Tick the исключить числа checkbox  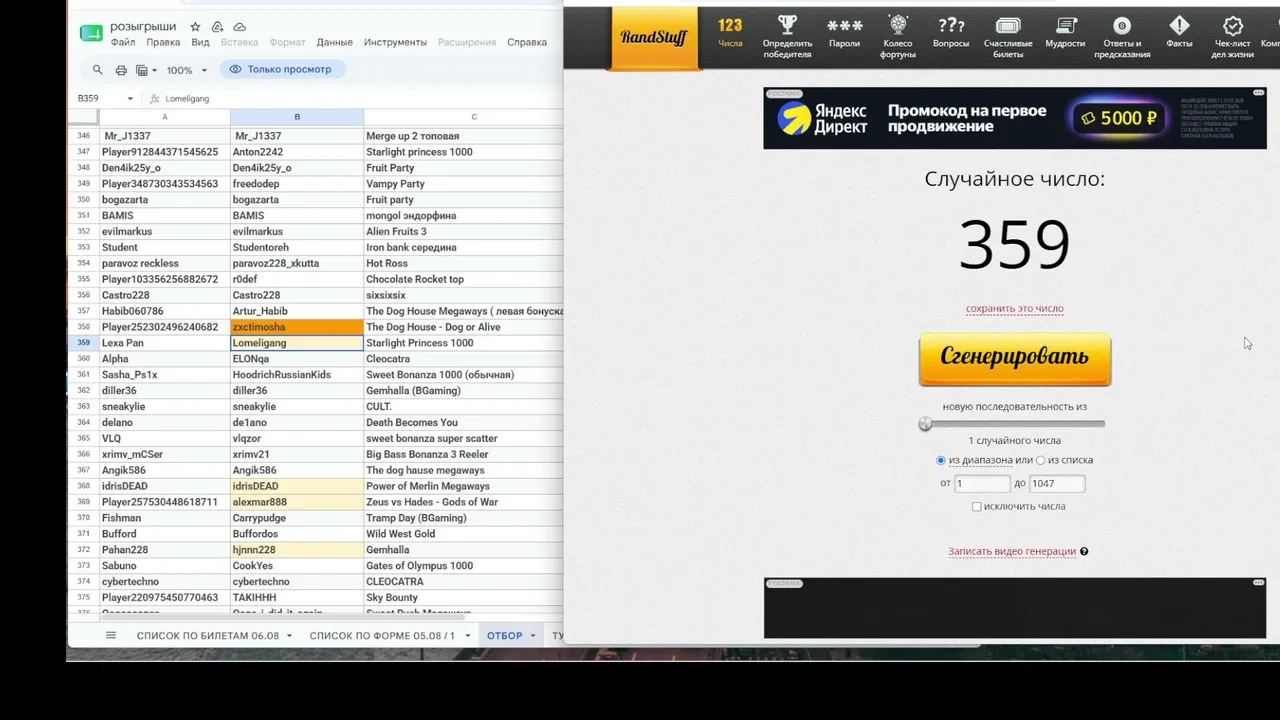pyautogui.click(x=977, y=506)
